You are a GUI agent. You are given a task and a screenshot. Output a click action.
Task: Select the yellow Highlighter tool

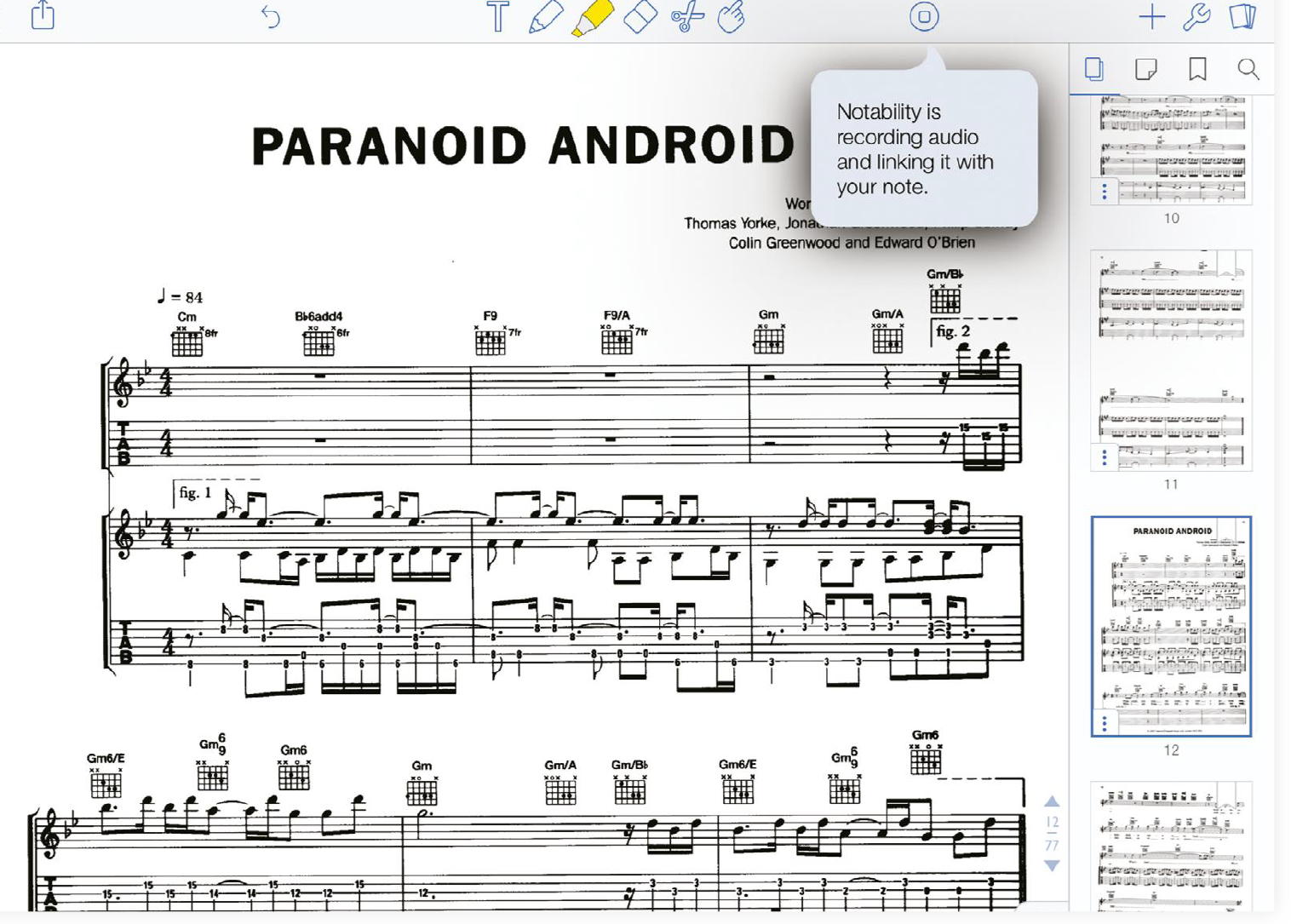[x=592, y=18]
